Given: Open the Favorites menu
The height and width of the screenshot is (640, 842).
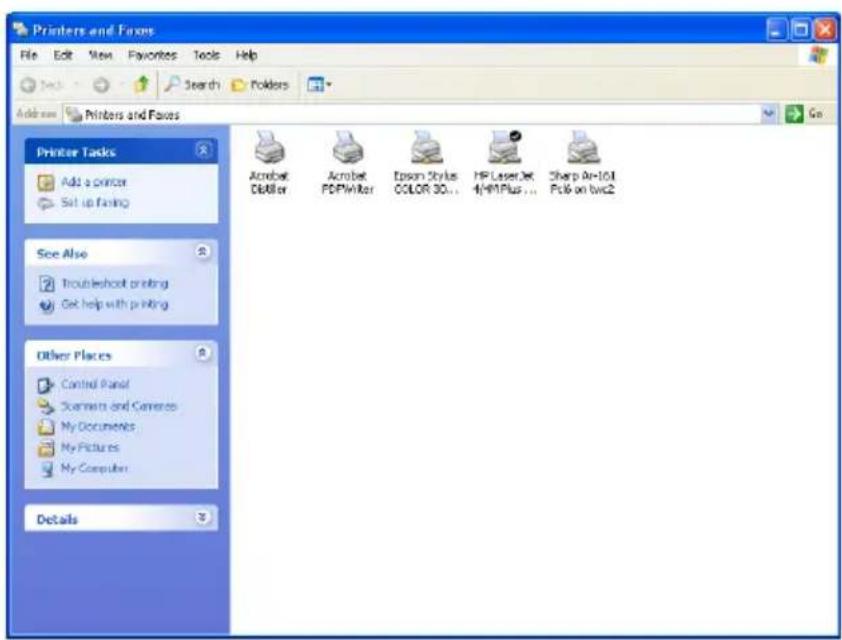Looking at the screenshot, I should coord(153,55).
